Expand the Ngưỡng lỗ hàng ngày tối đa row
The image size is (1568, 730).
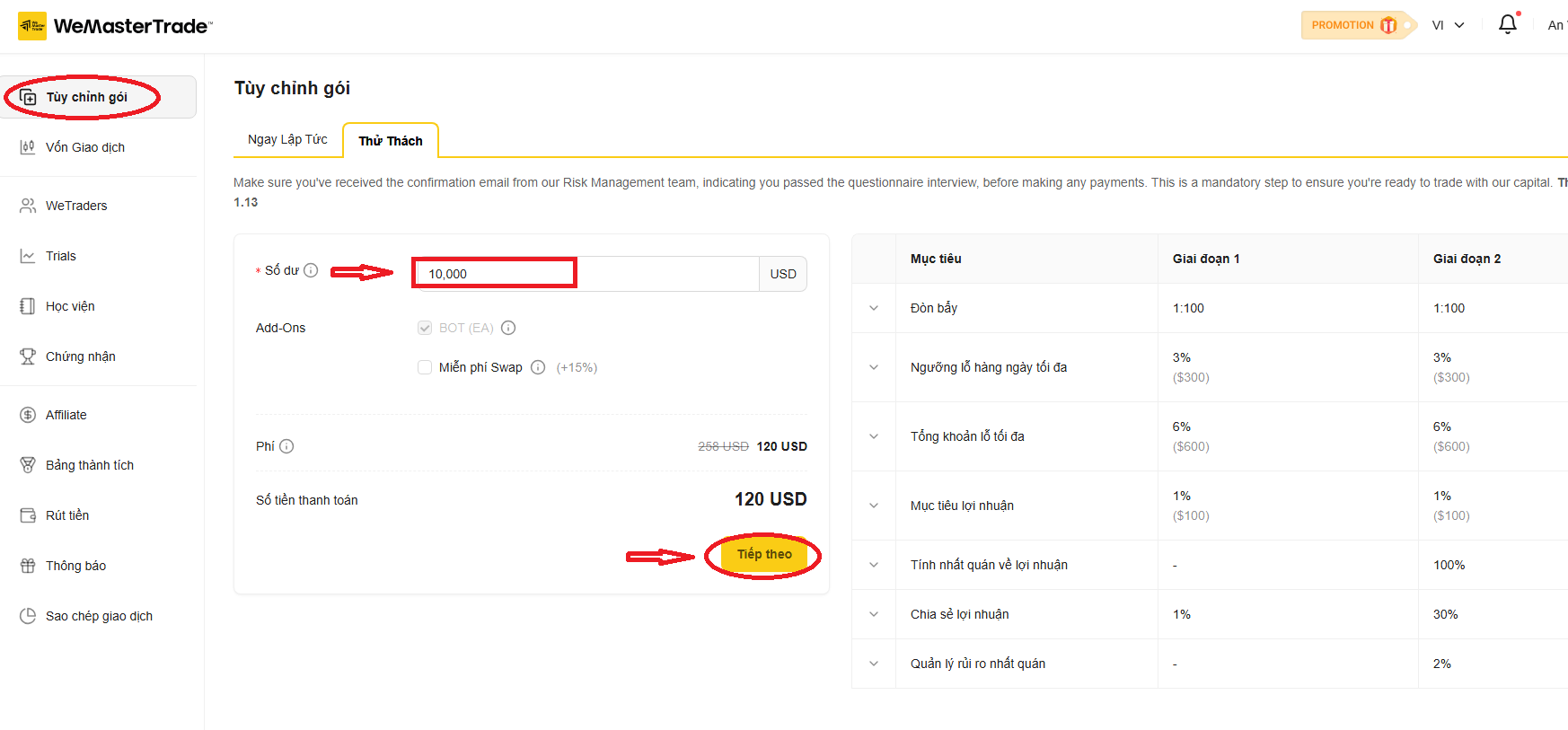[874, 367]
